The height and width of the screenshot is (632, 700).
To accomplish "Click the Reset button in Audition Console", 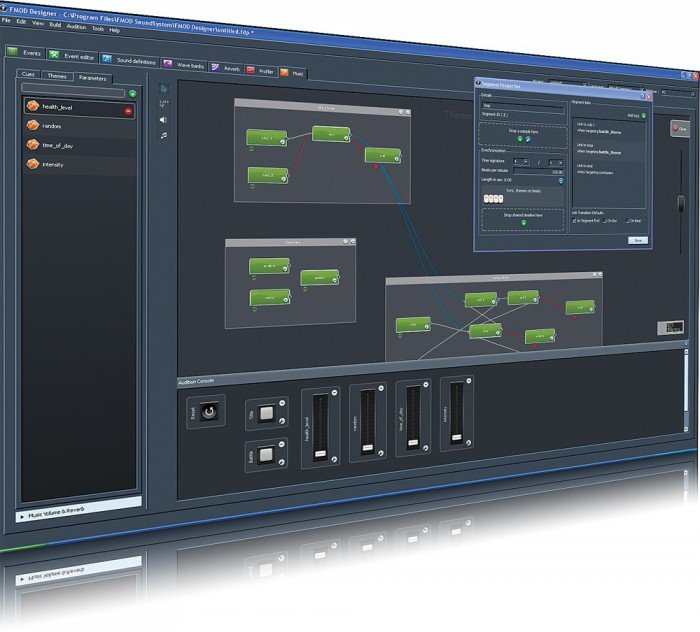I will coord(209,412).
